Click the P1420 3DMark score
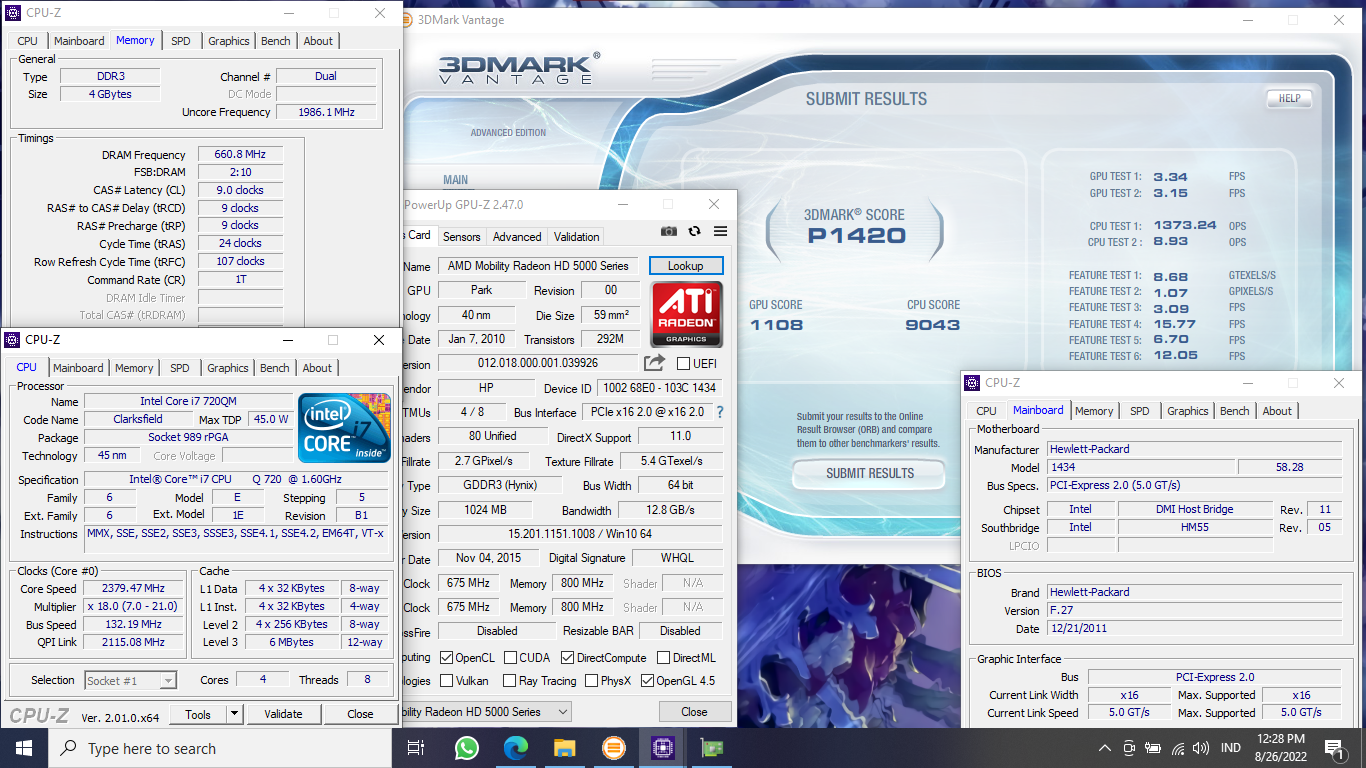Viewport: 1366px width, 768px height. (856, 236)
